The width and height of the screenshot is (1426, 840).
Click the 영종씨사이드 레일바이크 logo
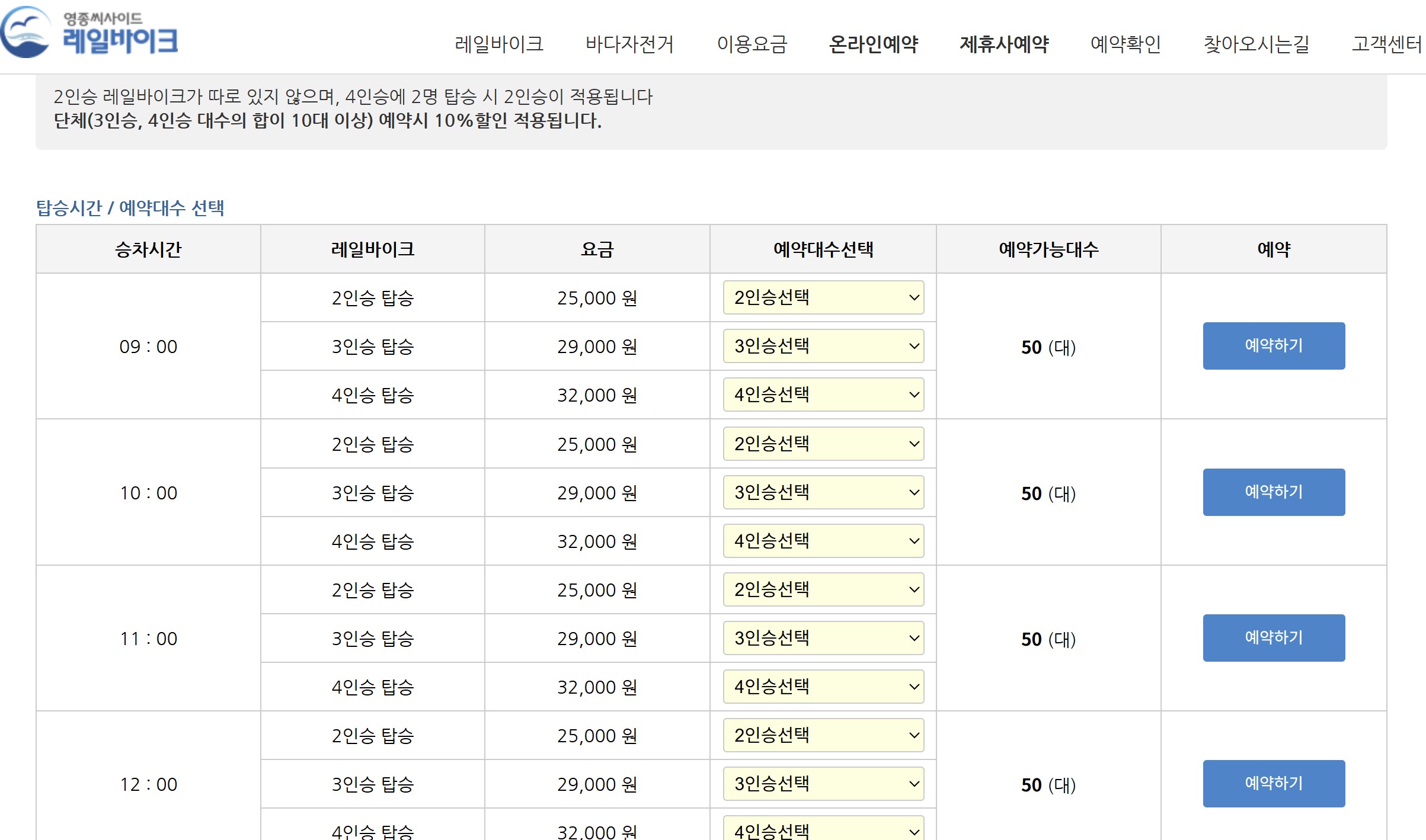click(x=89, y=33)
